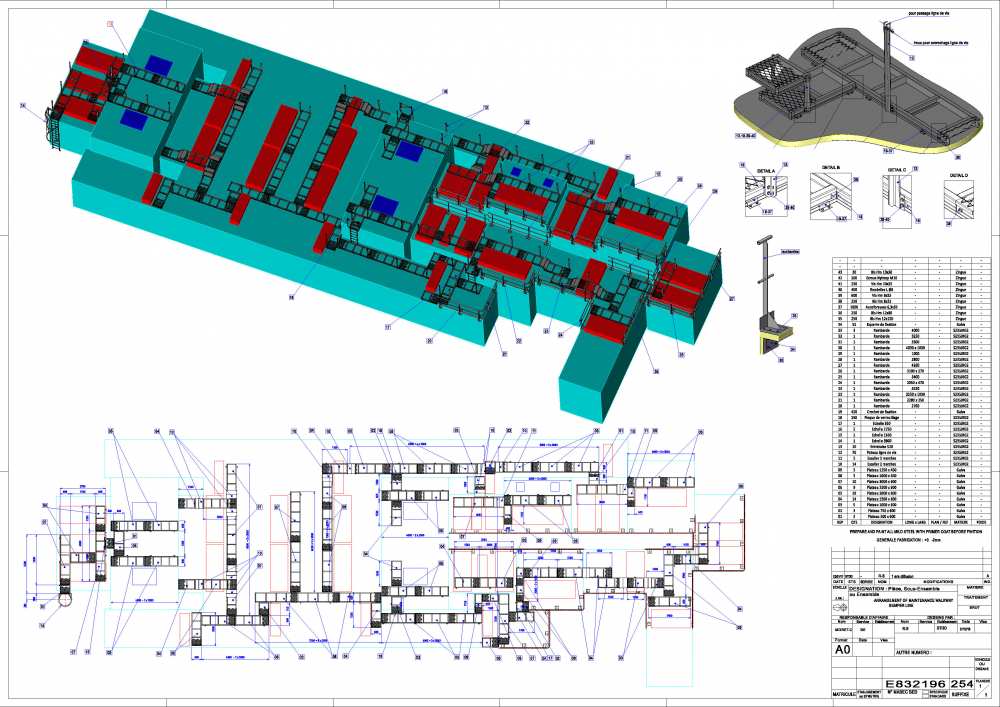Select the DETAIL D label

tap(959, 173)
